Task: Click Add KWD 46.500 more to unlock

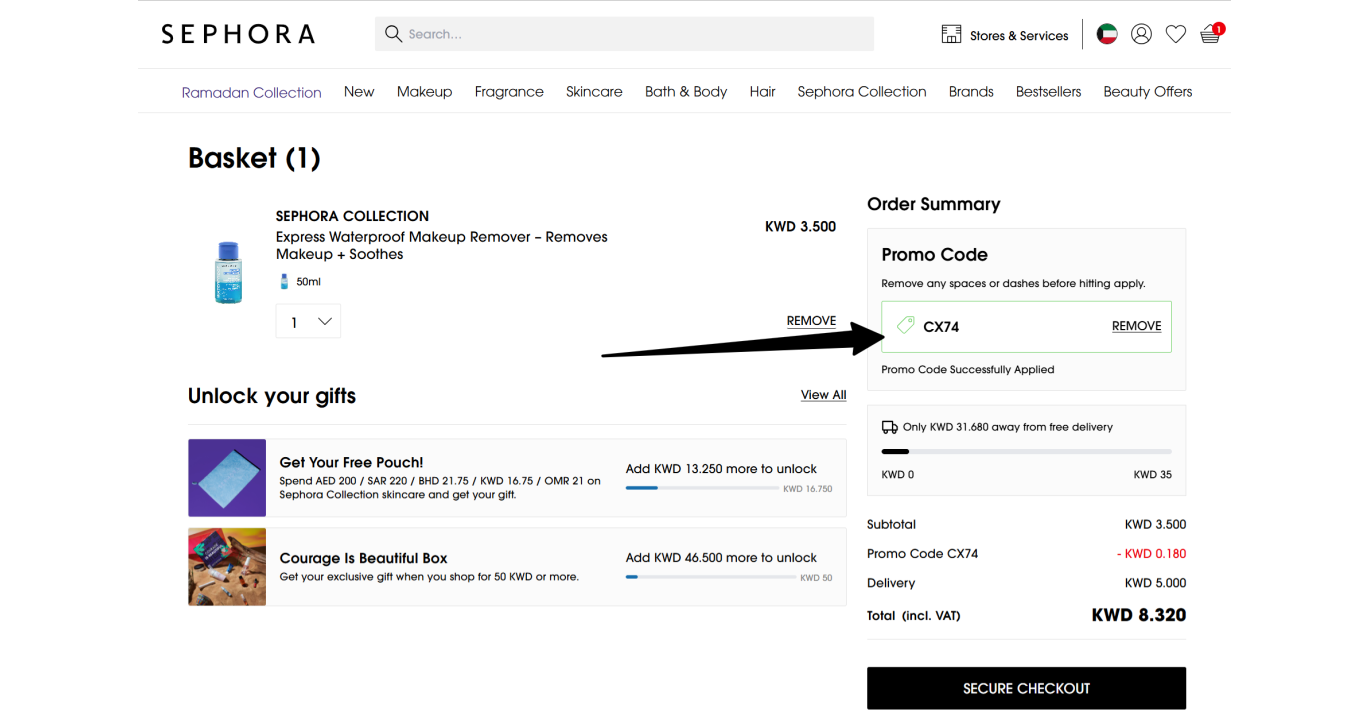Action: point(721,557)
